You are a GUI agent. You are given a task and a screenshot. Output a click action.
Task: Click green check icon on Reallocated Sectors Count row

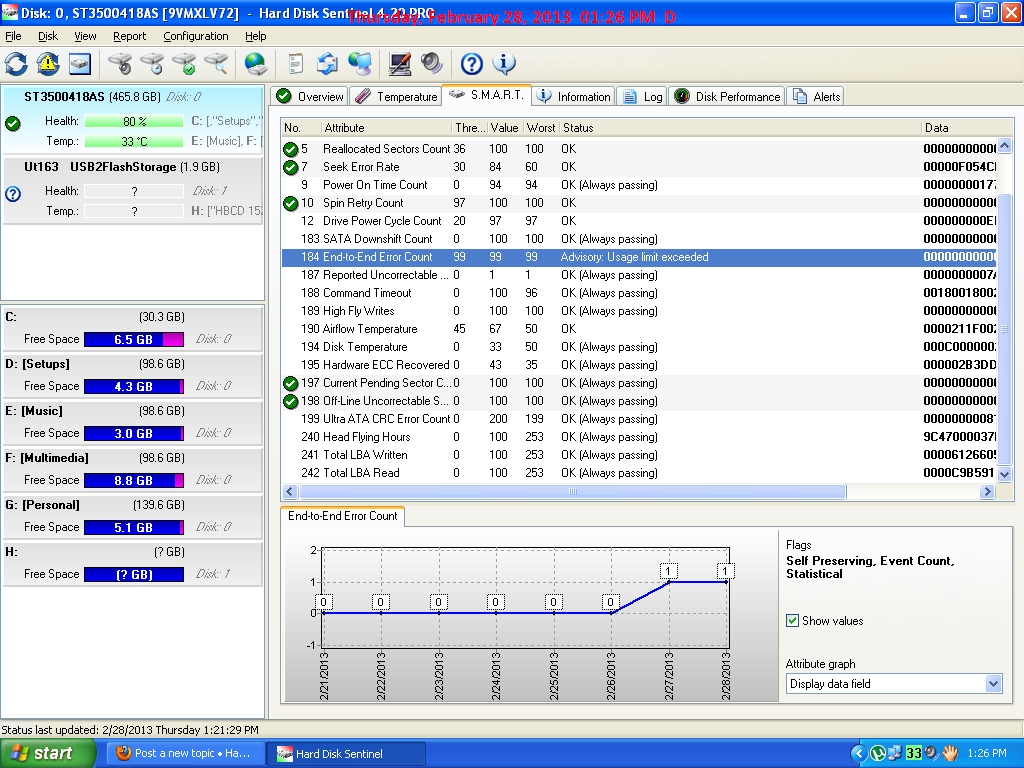point(291,150)
